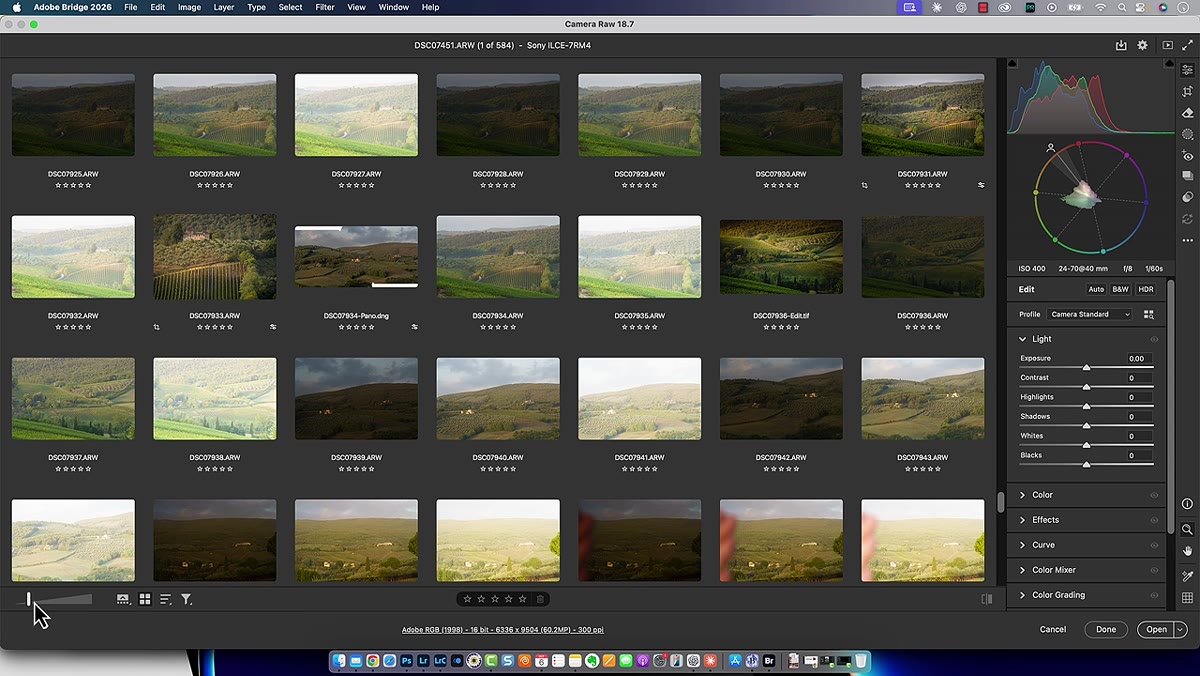Open the File menu
Screen dimensions: 1200x676
point(131,7)
